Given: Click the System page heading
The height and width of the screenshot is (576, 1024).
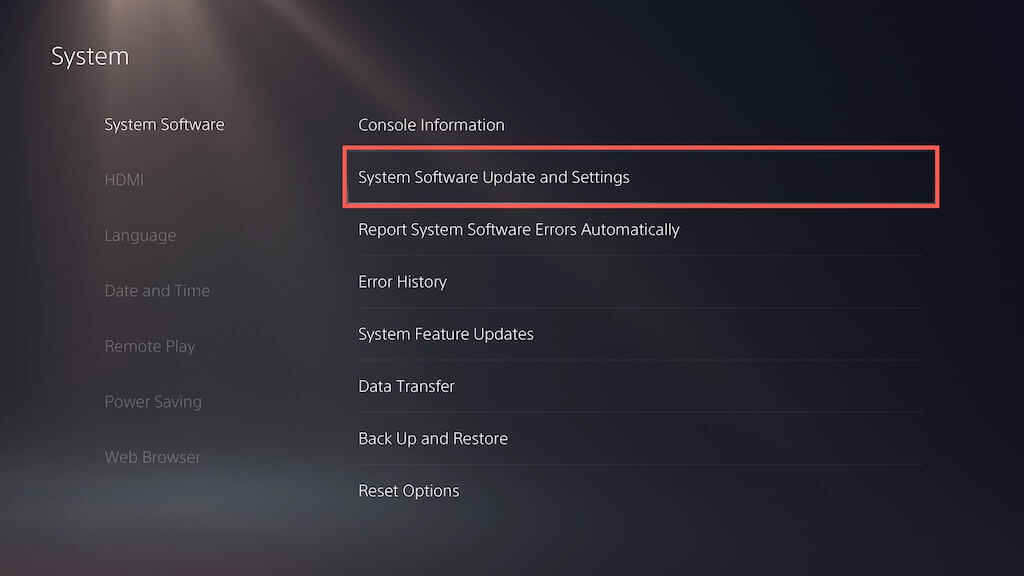Looking at the screenshot, I should [90, 56].
